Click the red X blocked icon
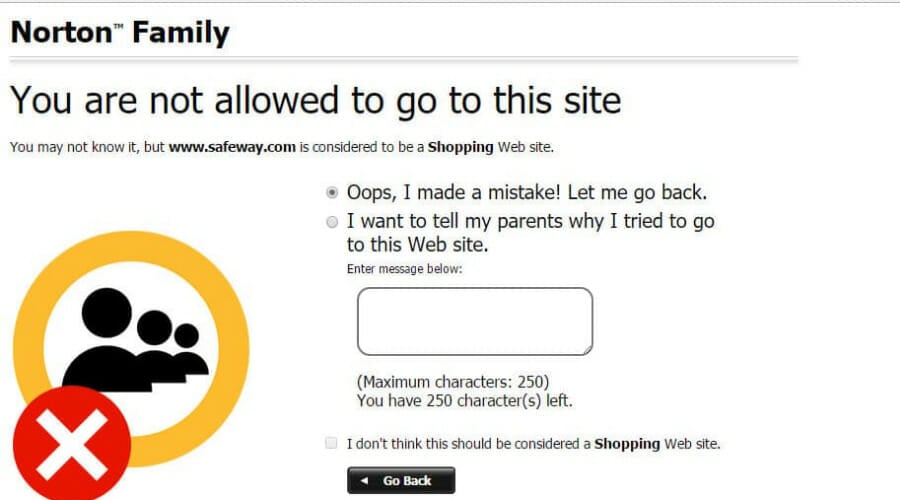 [72, 443]
